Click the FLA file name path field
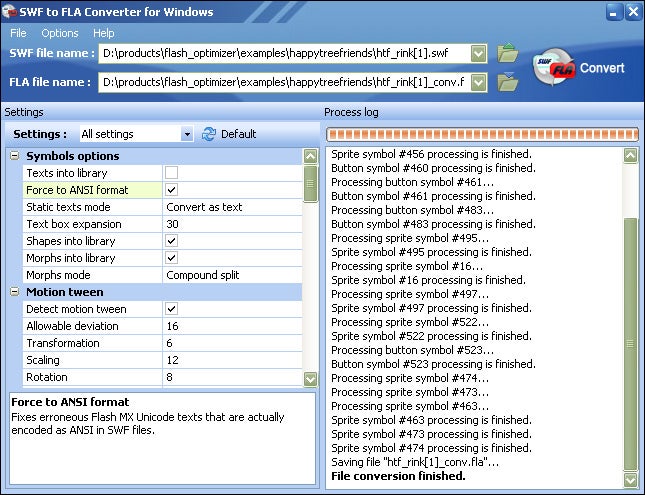645x495 pixels. (284, 82)
